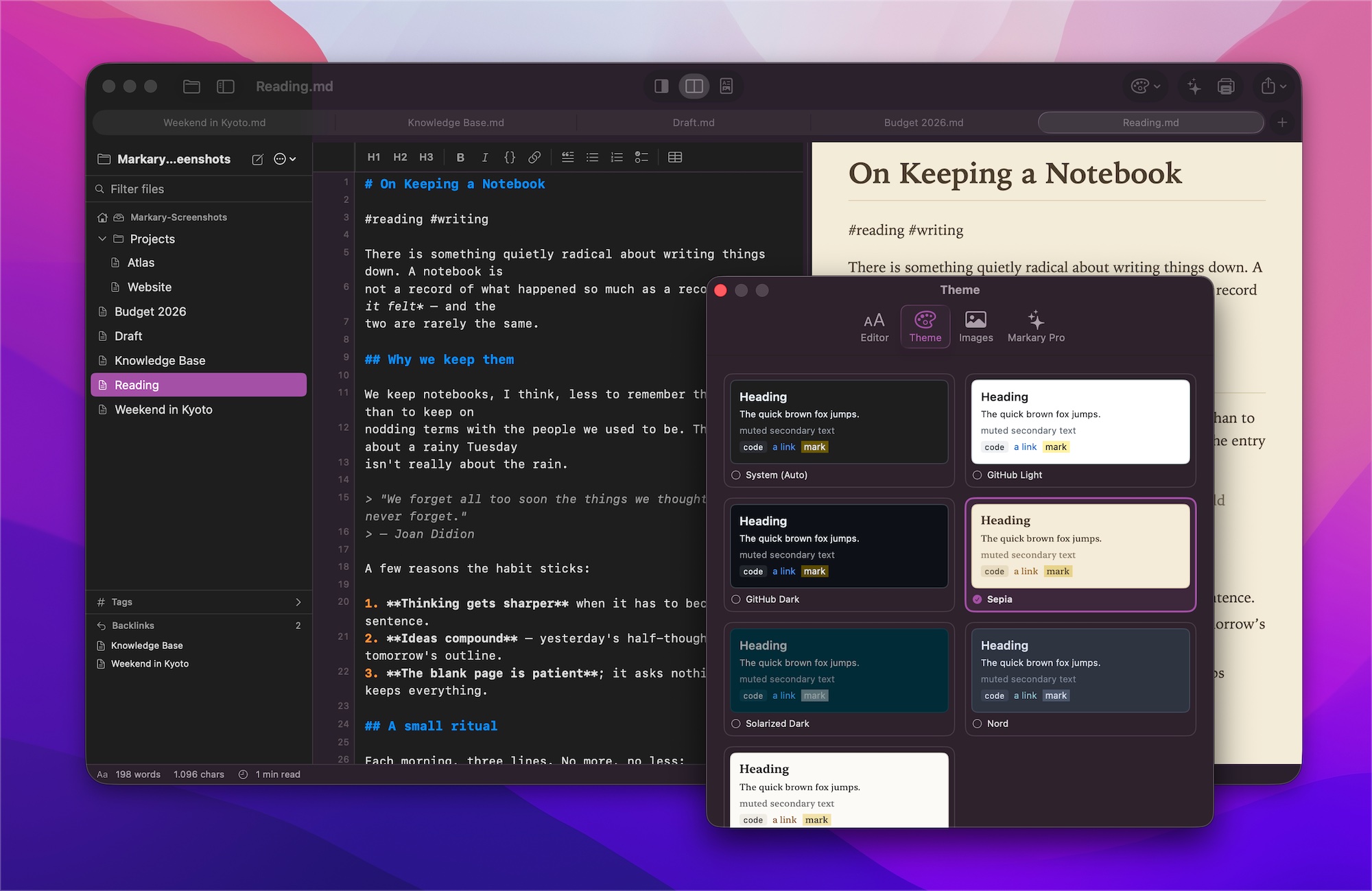Switch to the Draft.md tab
1372x891 pixels.
694,123
